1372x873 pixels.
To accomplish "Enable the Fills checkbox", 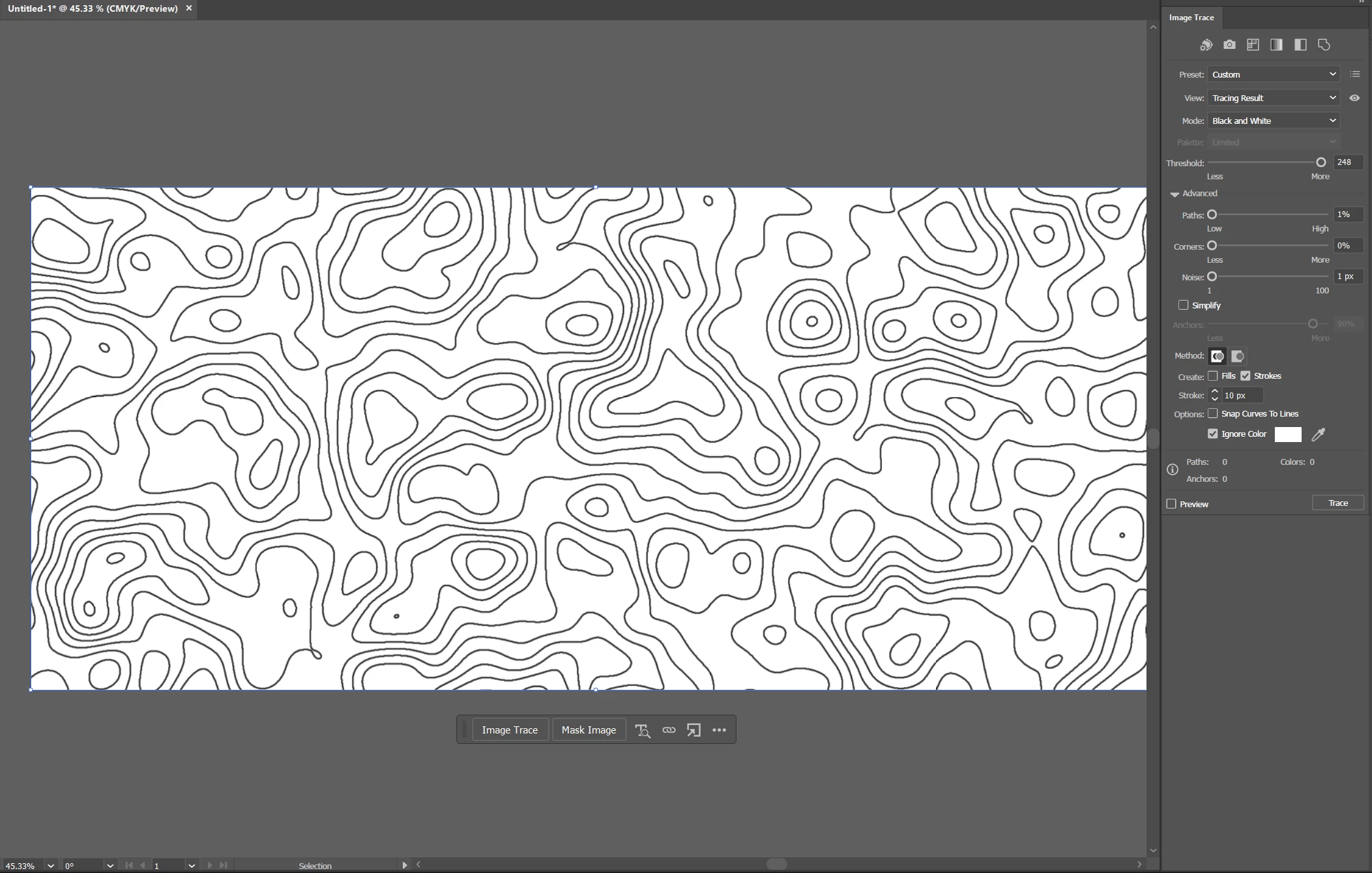I will (1213, 376).
